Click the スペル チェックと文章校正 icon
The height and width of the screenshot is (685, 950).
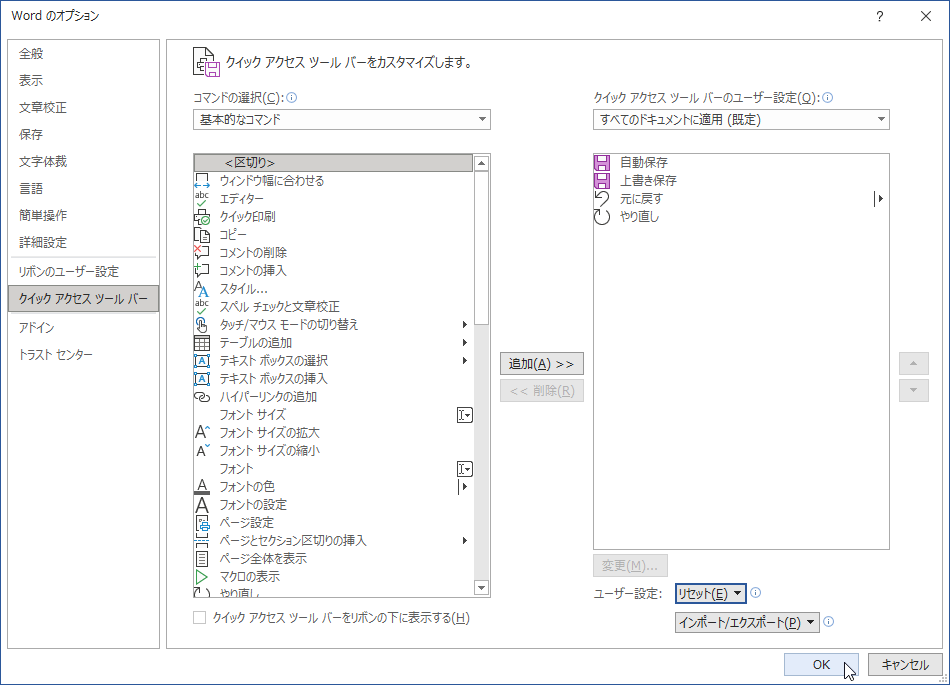(x=202, y=306)
